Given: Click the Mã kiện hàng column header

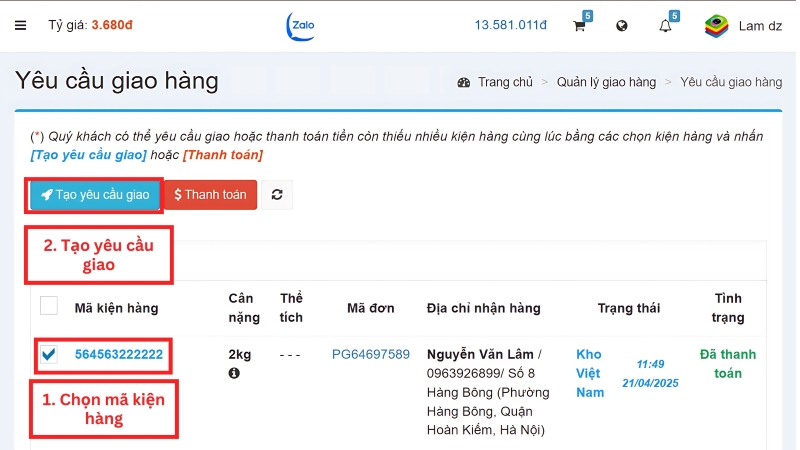Looking at the screenshot, I should [116, 308].
